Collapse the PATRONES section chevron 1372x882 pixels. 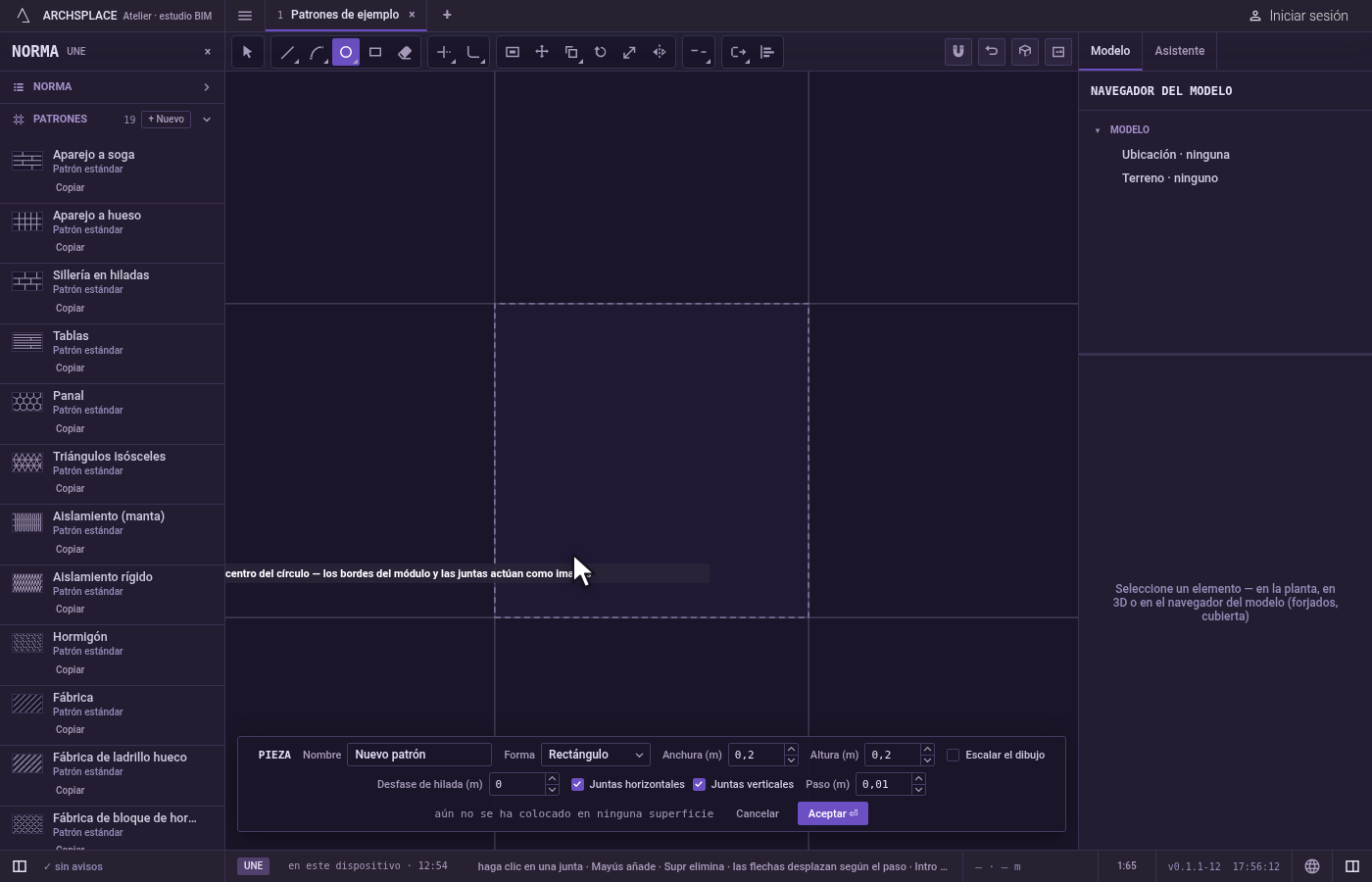(x=206, y=120)
